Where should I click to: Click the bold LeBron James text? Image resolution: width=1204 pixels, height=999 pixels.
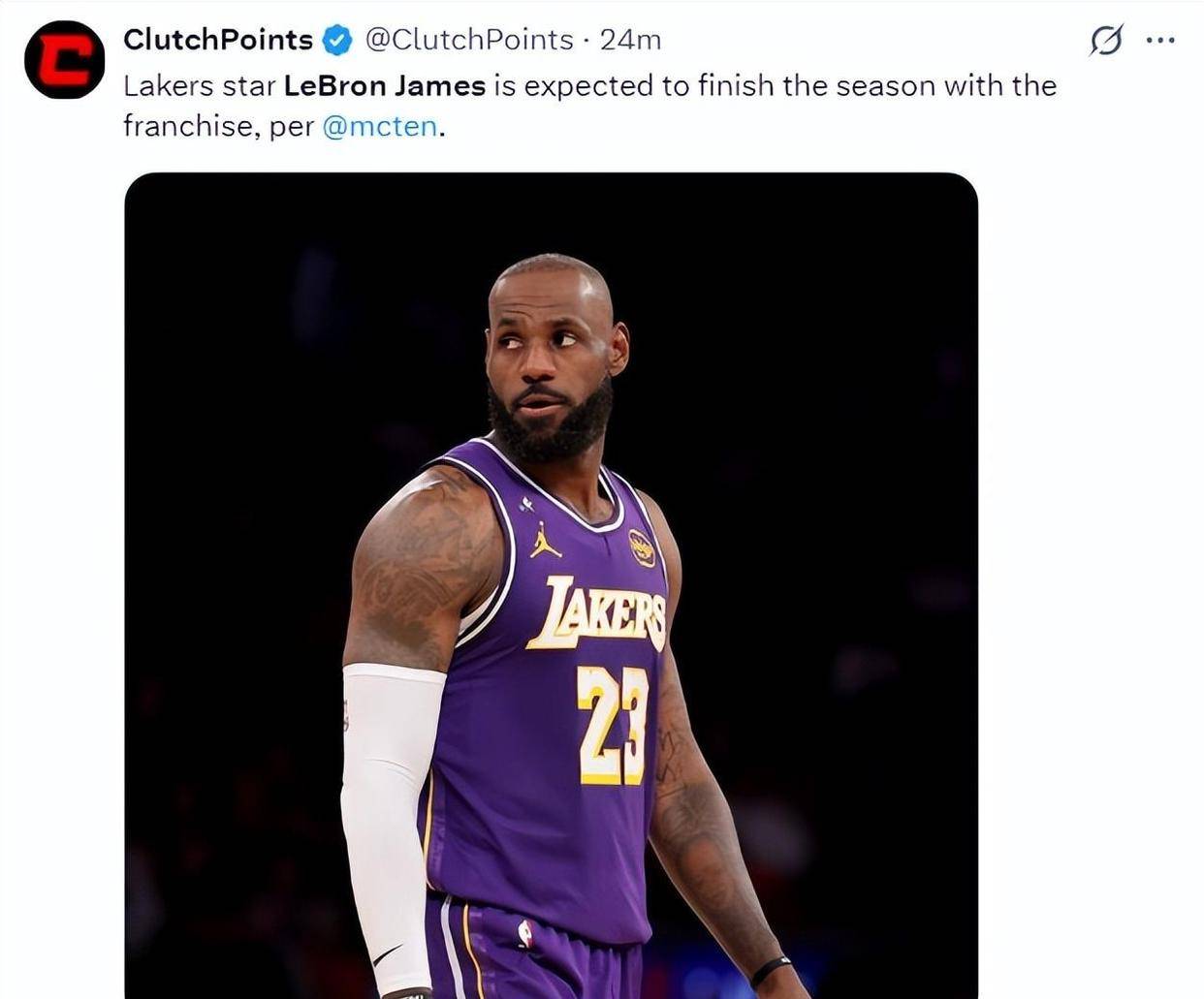point(384,85)
